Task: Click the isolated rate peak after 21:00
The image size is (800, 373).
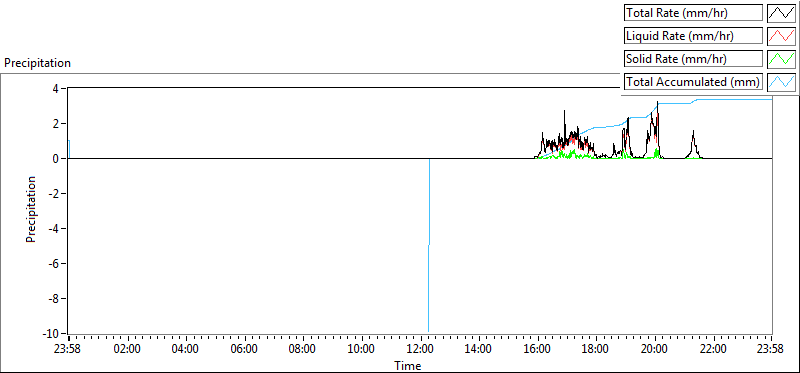Action: click(693, 145)
